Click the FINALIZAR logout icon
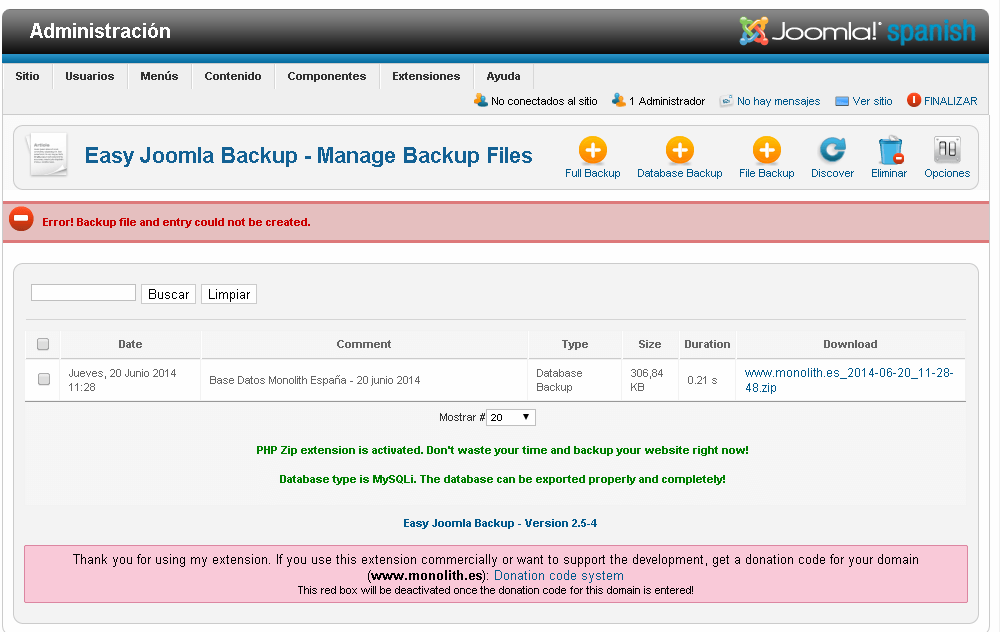The image size is (1000, 632). point(913,100)
